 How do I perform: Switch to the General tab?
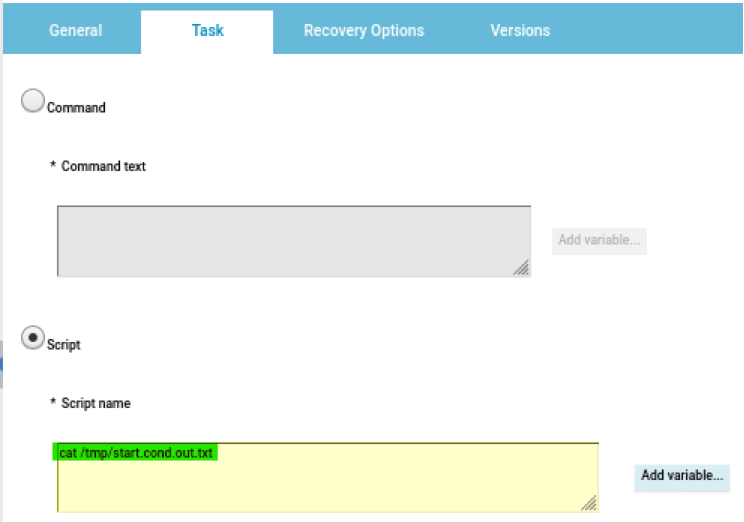coord(75,30)
